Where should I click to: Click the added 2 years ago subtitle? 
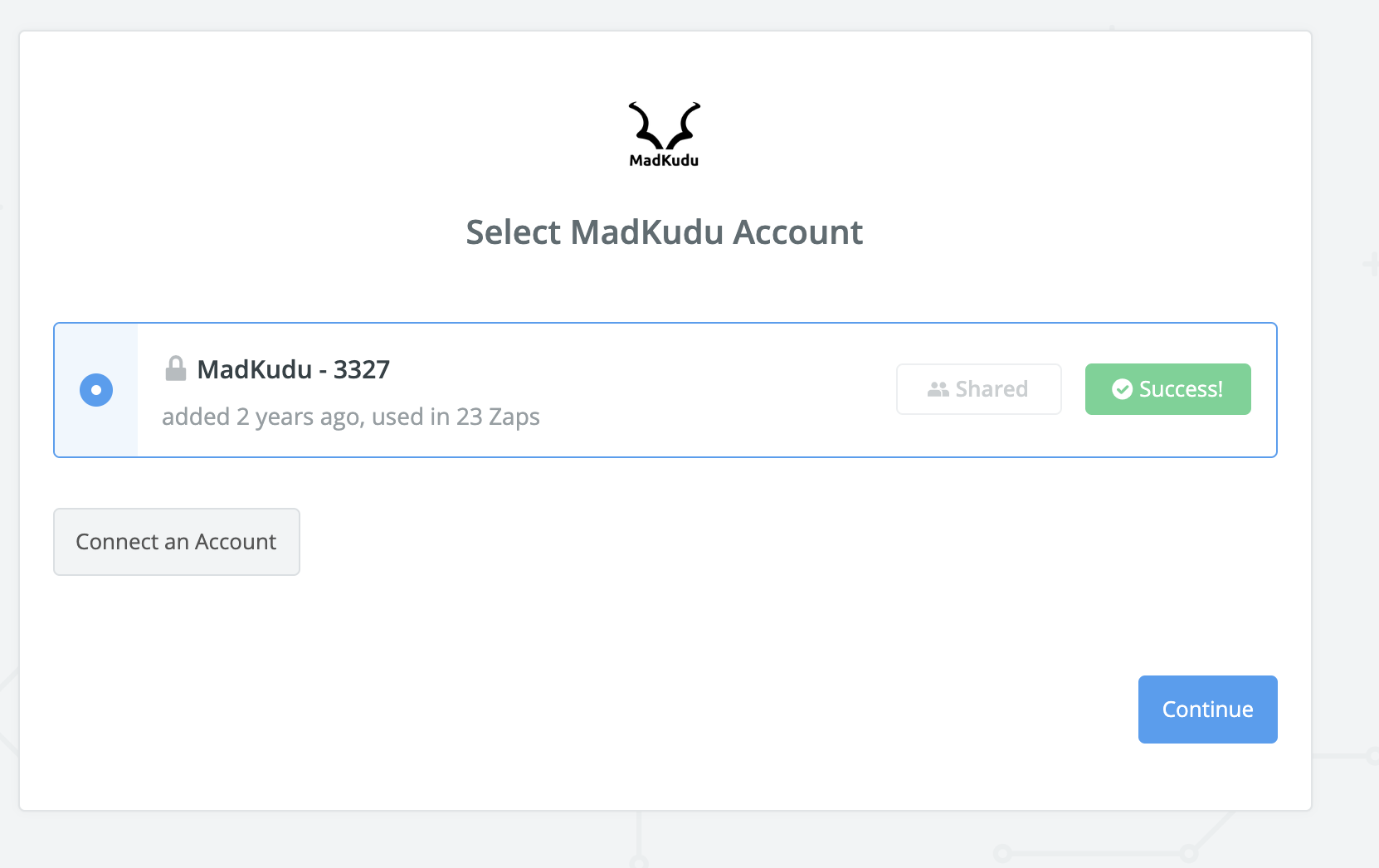(x=352, y=416)
